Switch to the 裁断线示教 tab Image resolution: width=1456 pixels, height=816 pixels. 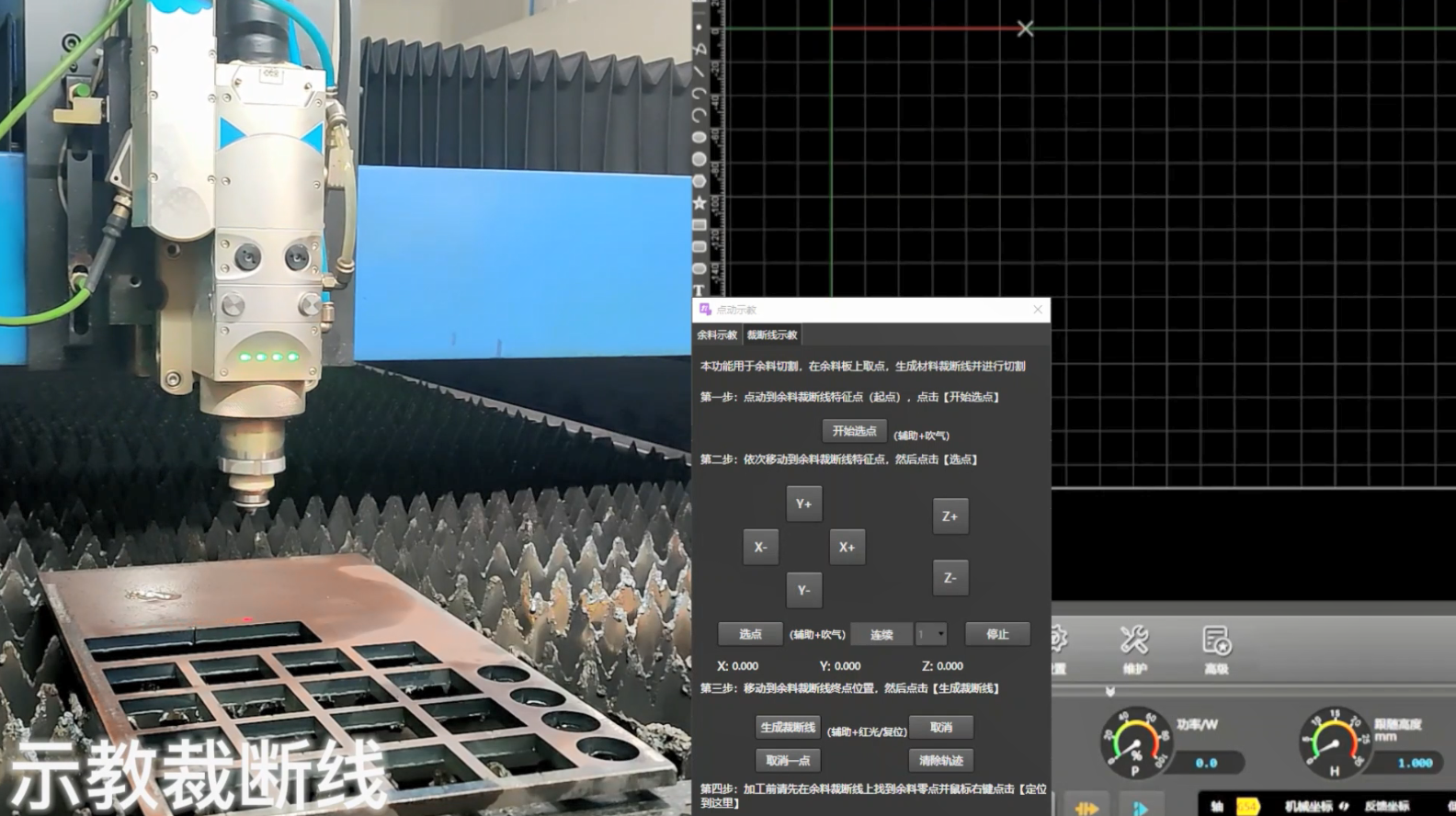(772, 335)
